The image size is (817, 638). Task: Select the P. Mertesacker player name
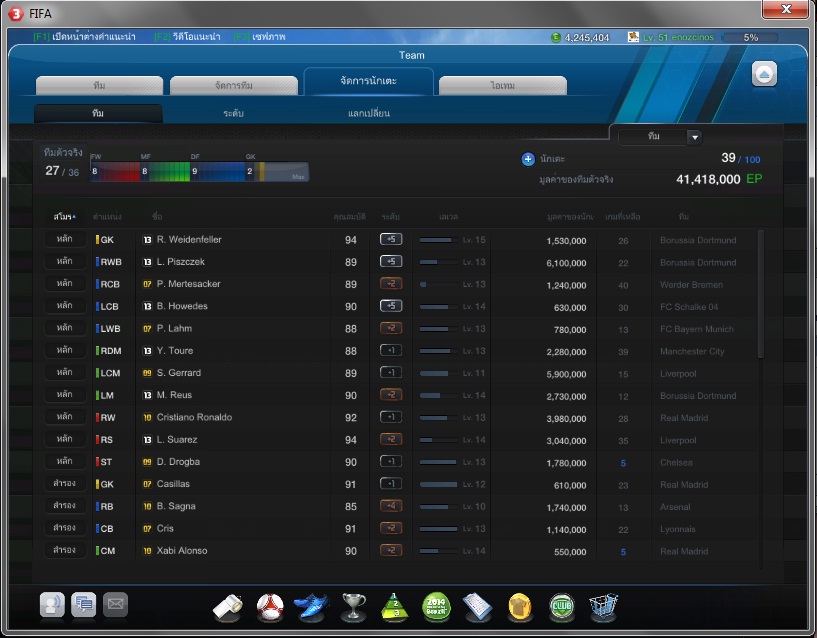pos(188,284)
